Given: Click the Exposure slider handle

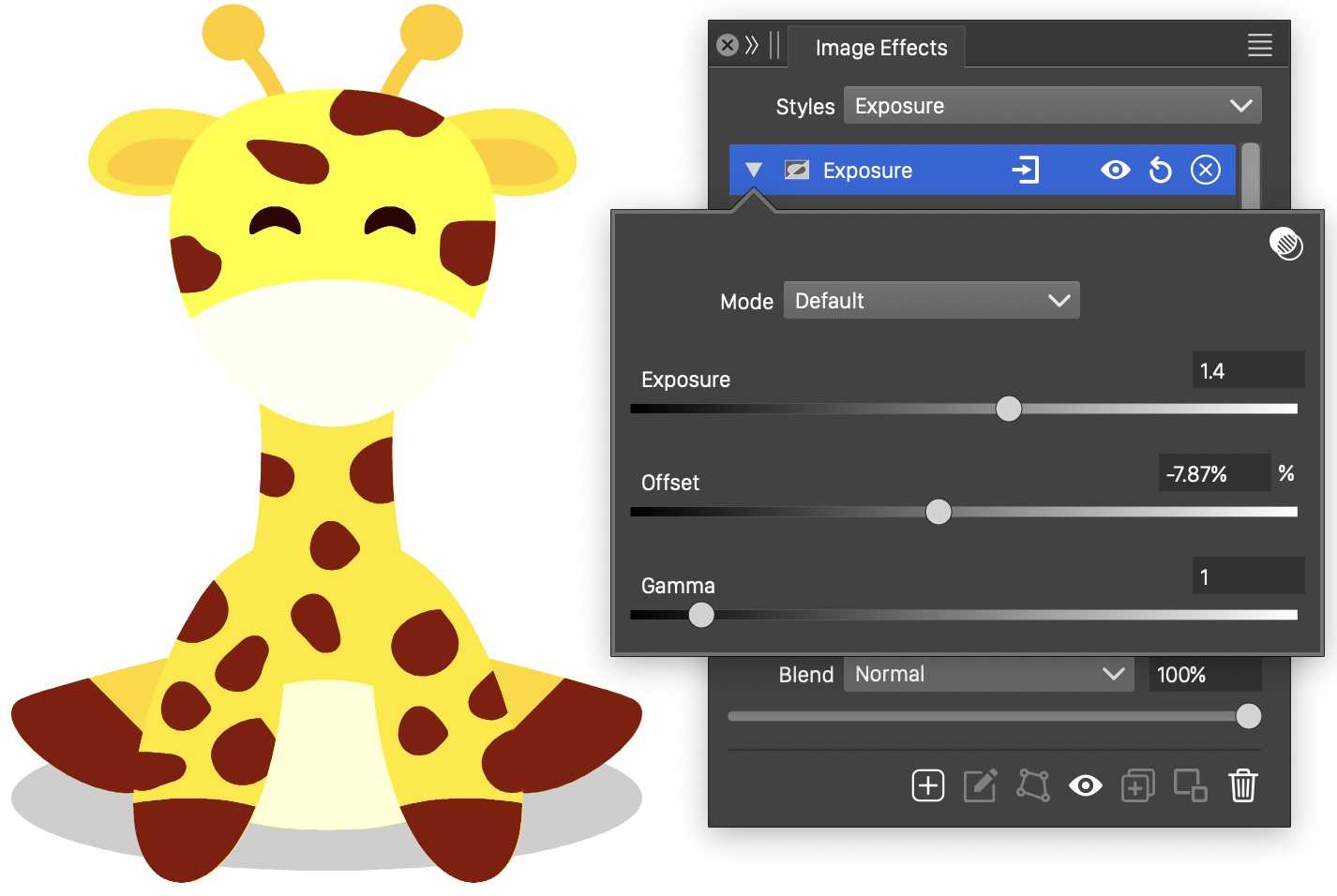Looking at the screenshot, I should pyautogui.click(x=1008, y=409).
